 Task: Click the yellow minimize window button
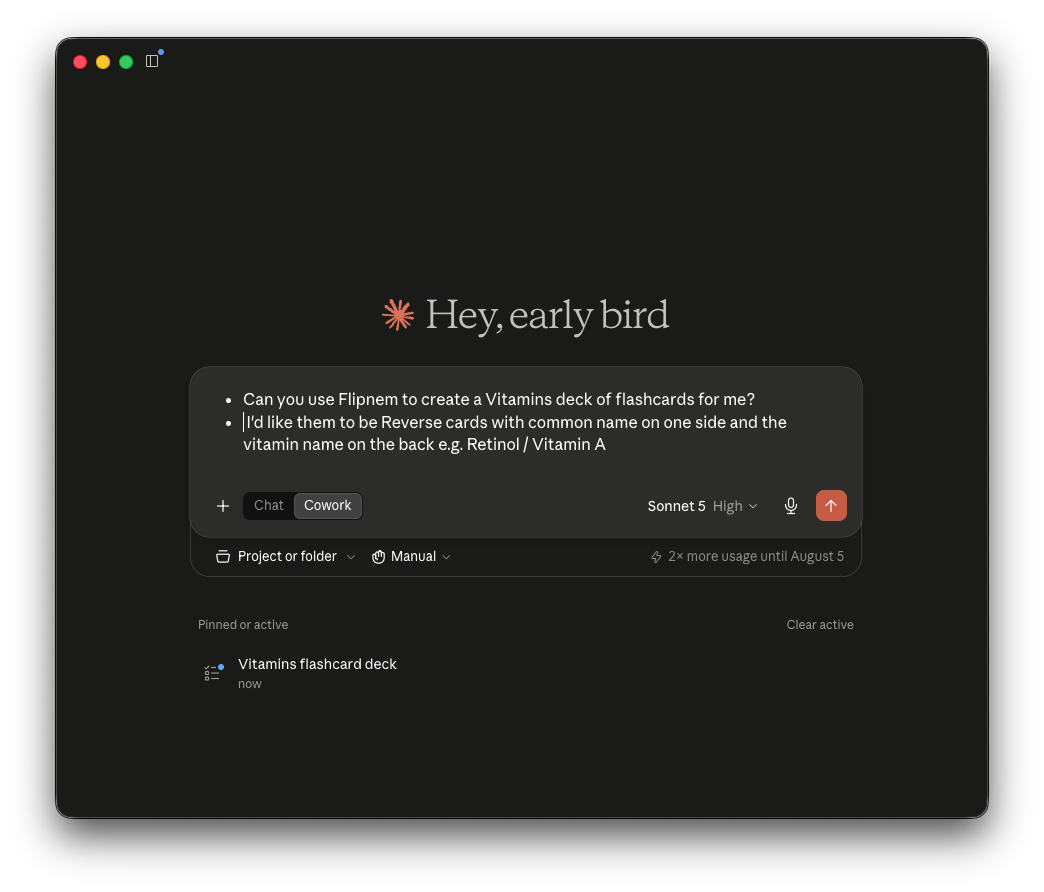[103, 62]
